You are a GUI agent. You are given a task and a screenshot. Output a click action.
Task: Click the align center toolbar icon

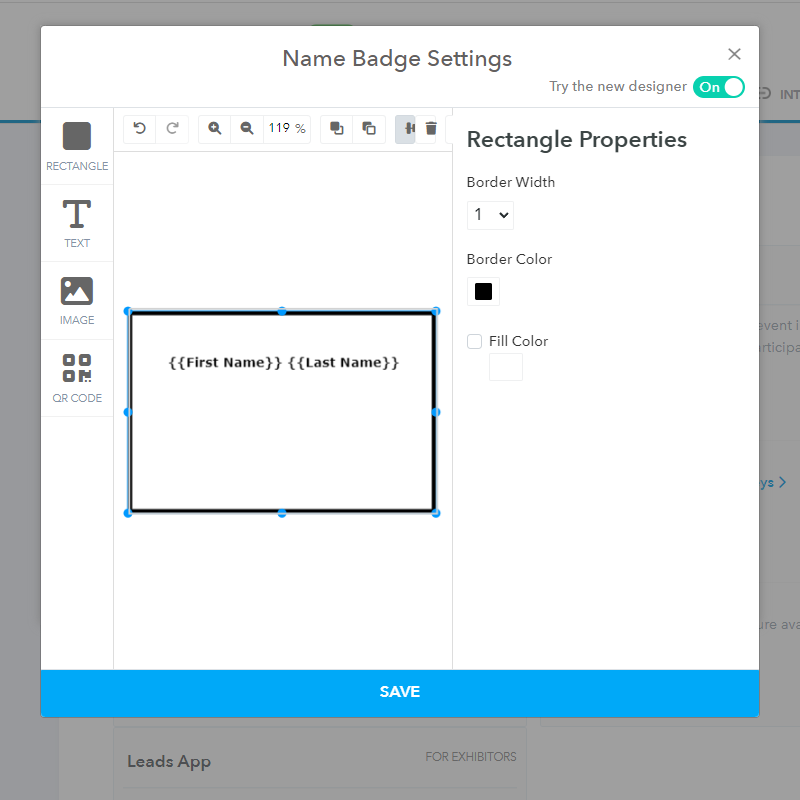coord(406,128)
